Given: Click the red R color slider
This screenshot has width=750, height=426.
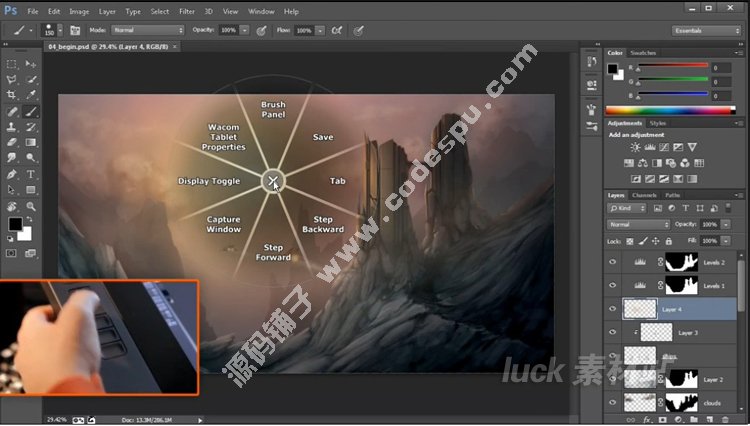Looking at the screenshot, I should [673, 66].
